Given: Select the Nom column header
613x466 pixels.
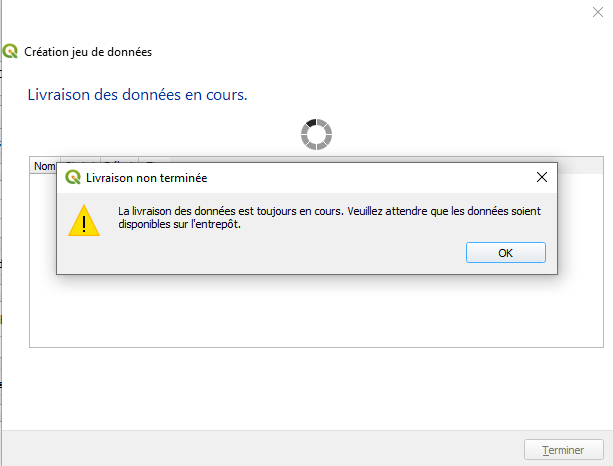Looking at the screenshot, I should [x=44, y=166].
